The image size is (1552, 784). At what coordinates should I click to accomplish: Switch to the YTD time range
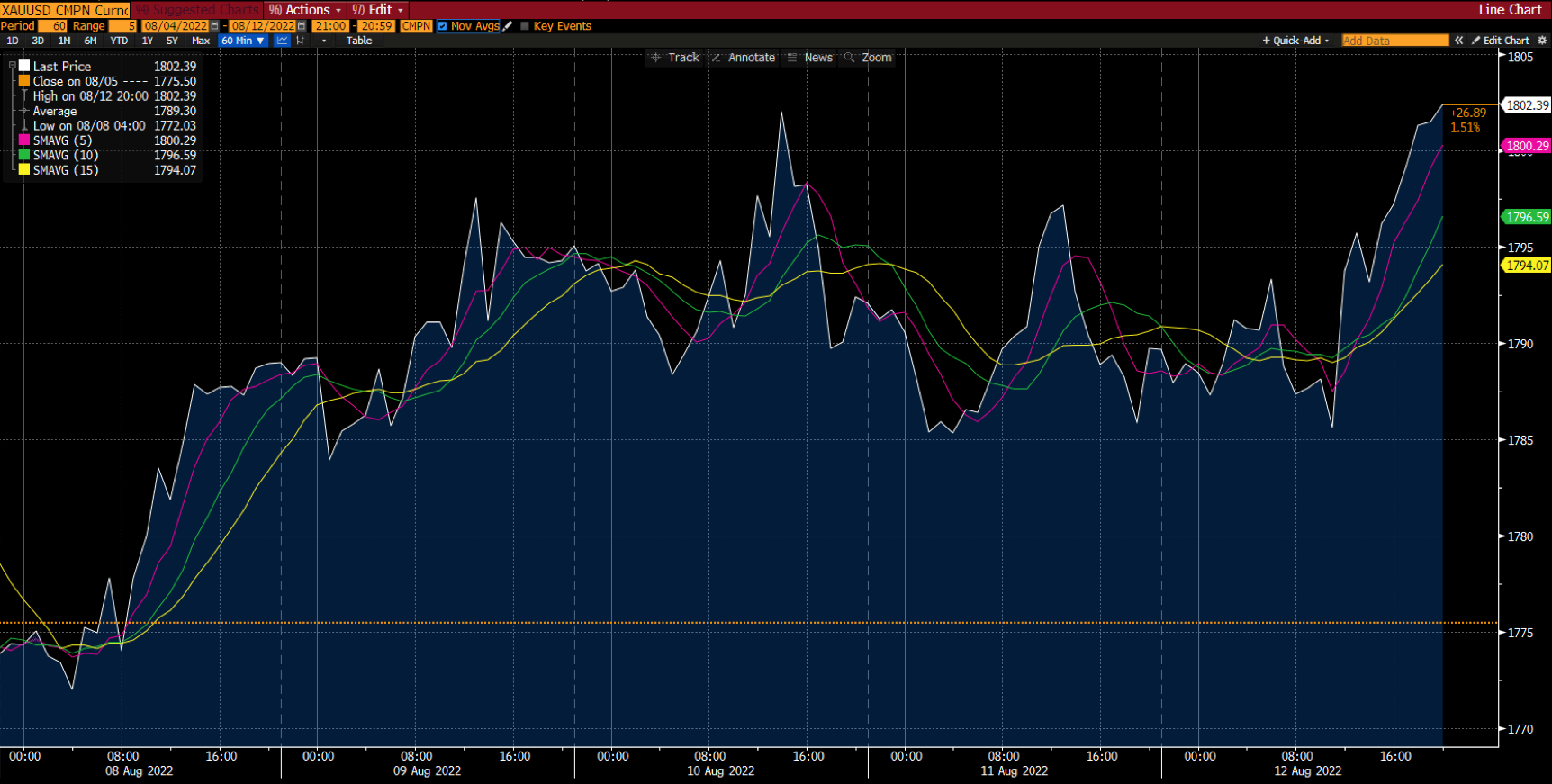pyautogui.click(x=119, y=41)
